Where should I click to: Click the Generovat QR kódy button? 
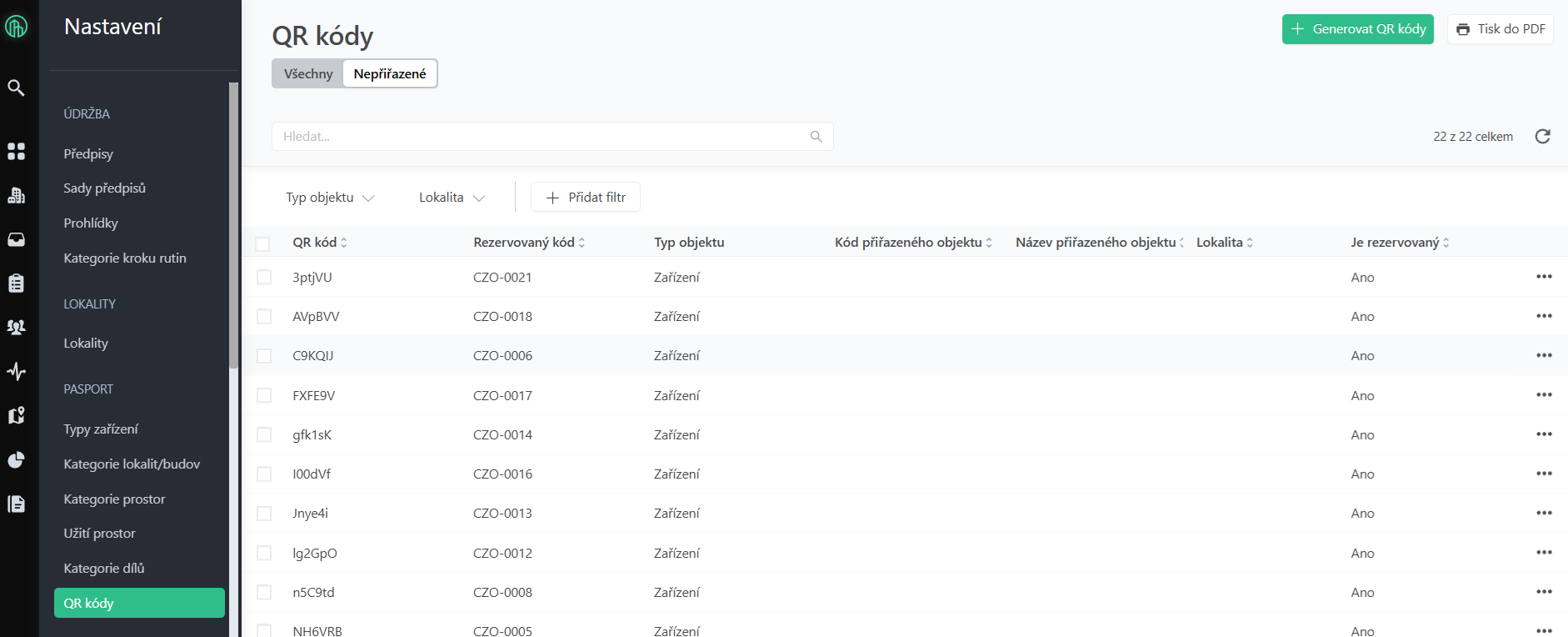click(x=1357, y=29)
